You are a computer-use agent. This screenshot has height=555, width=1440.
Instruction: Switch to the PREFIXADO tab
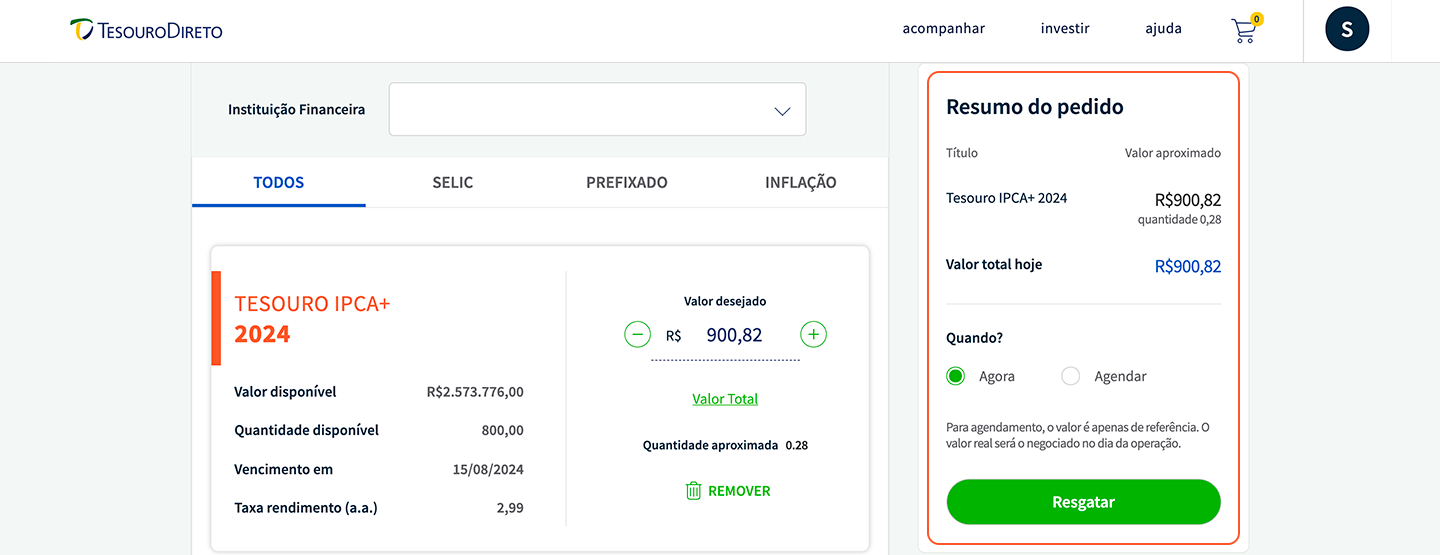pyautogui.click(x=627, y=183)
